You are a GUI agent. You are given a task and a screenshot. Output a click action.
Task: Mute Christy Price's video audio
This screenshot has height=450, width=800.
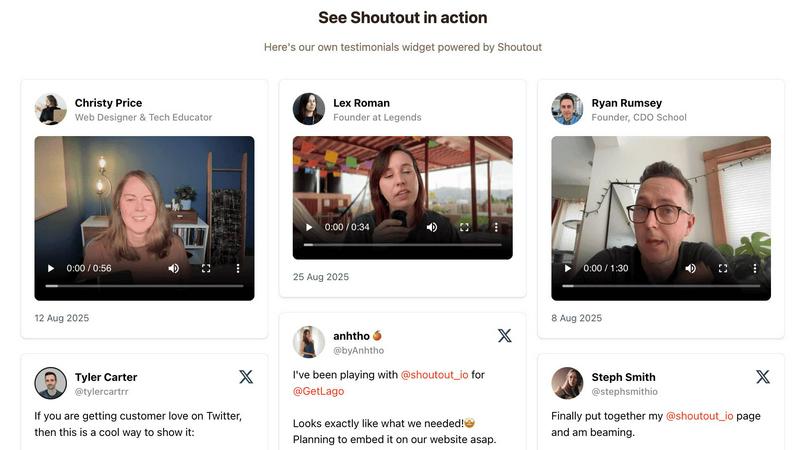(174, 268)
